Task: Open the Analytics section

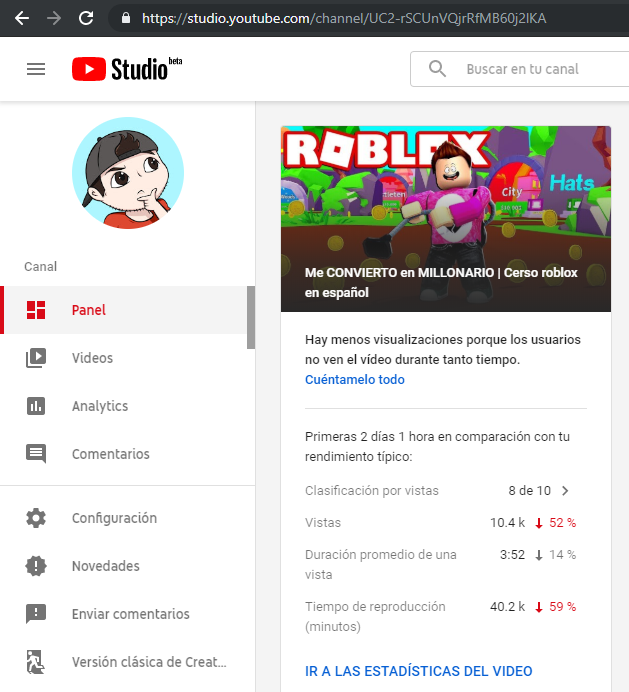Action: coord(100,406)
